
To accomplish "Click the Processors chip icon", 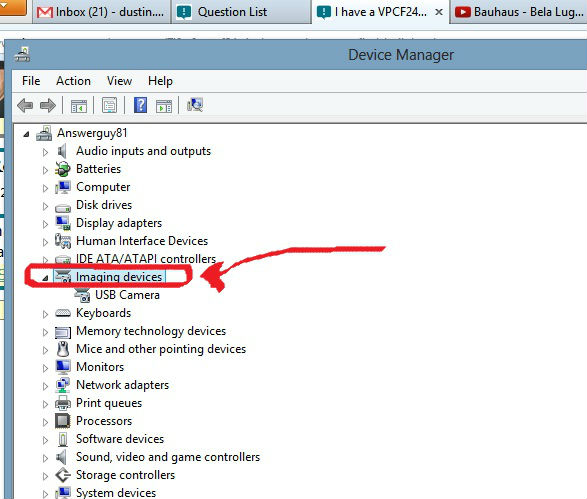I will click(63, 421).
